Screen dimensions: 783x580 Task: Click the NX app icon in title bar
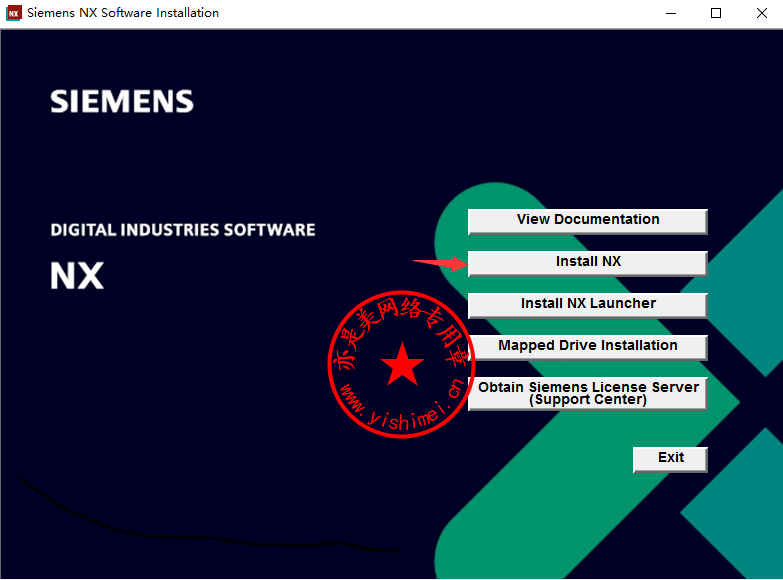pos(13,13)
